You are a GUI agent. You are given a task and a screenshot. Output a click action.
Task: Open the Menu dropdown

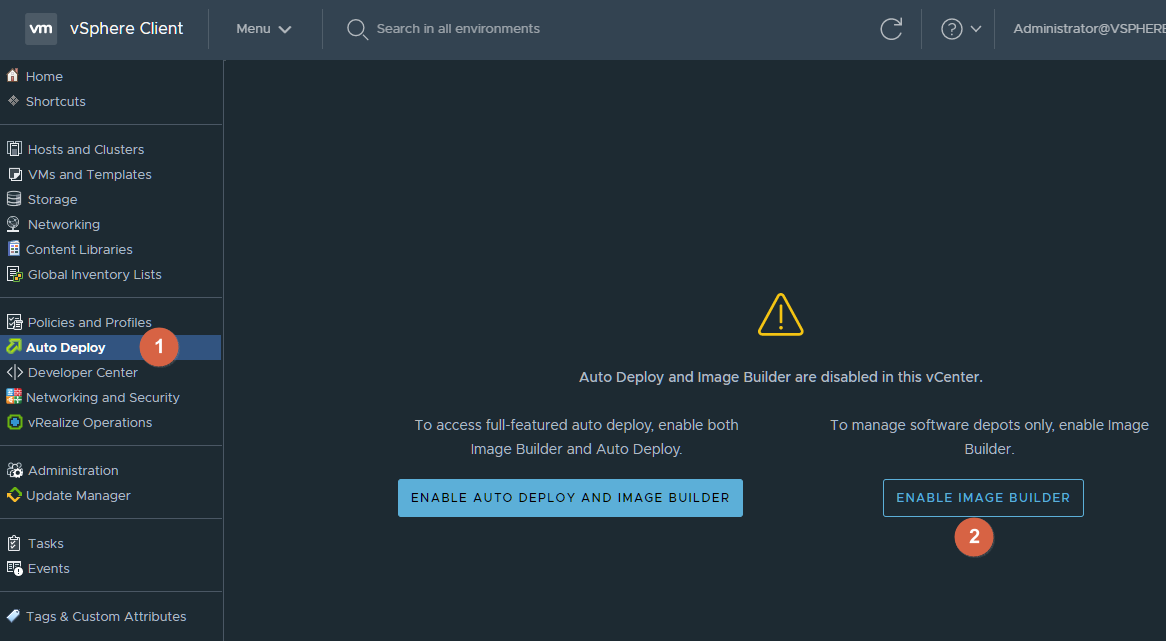tap(264, 29)
